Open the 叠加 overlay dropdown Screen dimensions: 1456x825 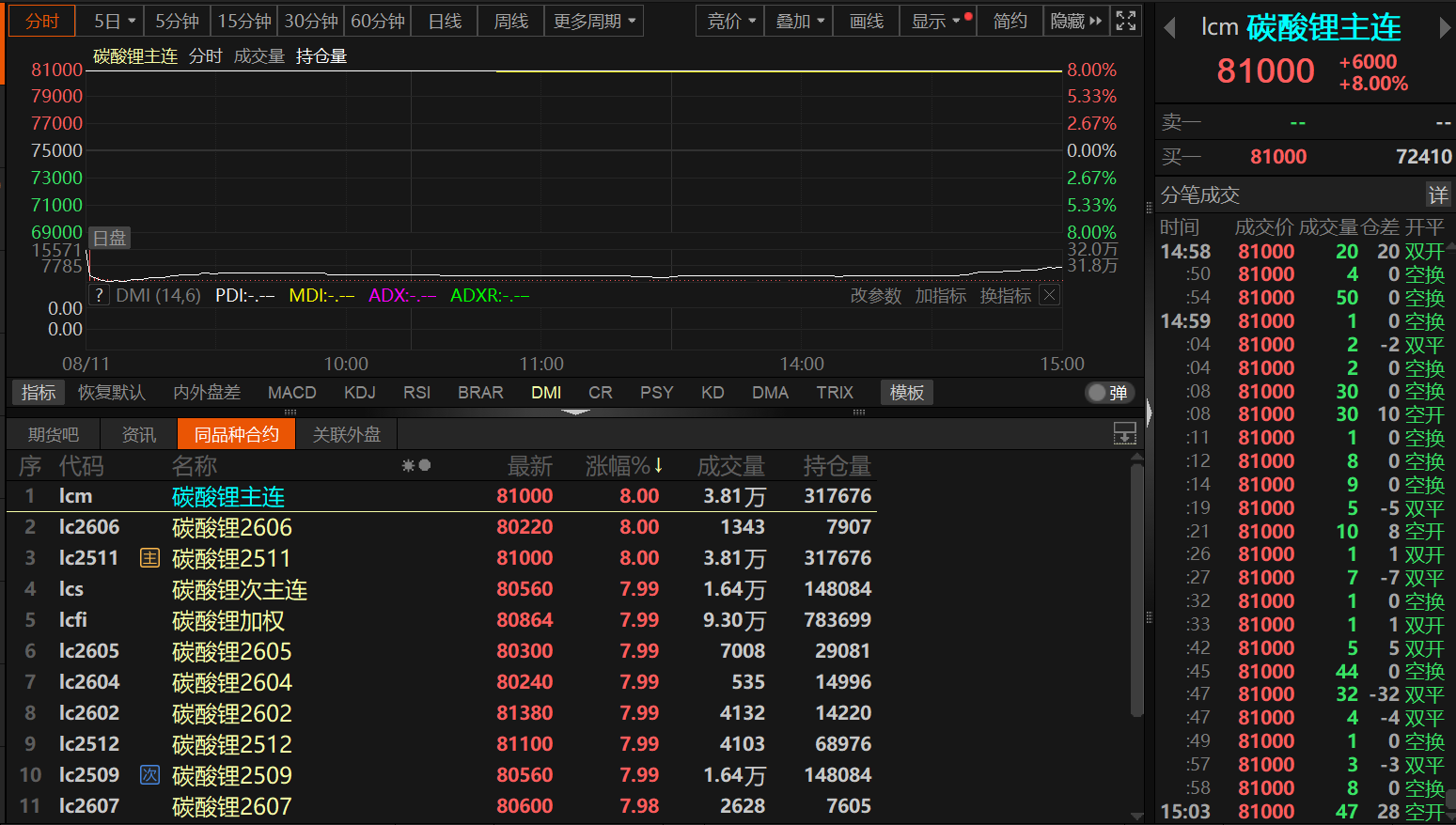click(800, 21)
